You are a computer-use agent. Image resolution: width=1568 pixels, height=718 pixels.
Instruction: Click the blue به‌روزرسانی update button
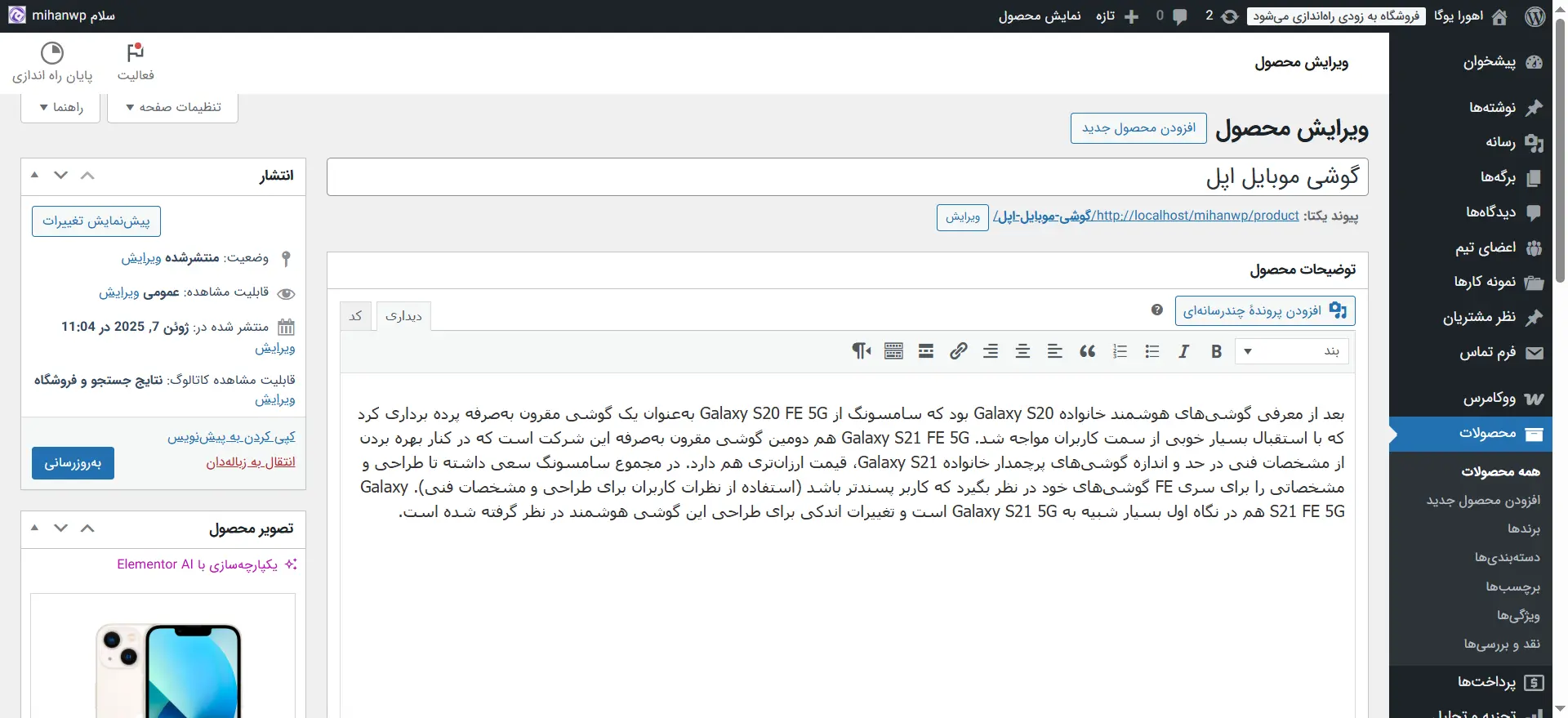pyautogui.click(x=73, y=463)
